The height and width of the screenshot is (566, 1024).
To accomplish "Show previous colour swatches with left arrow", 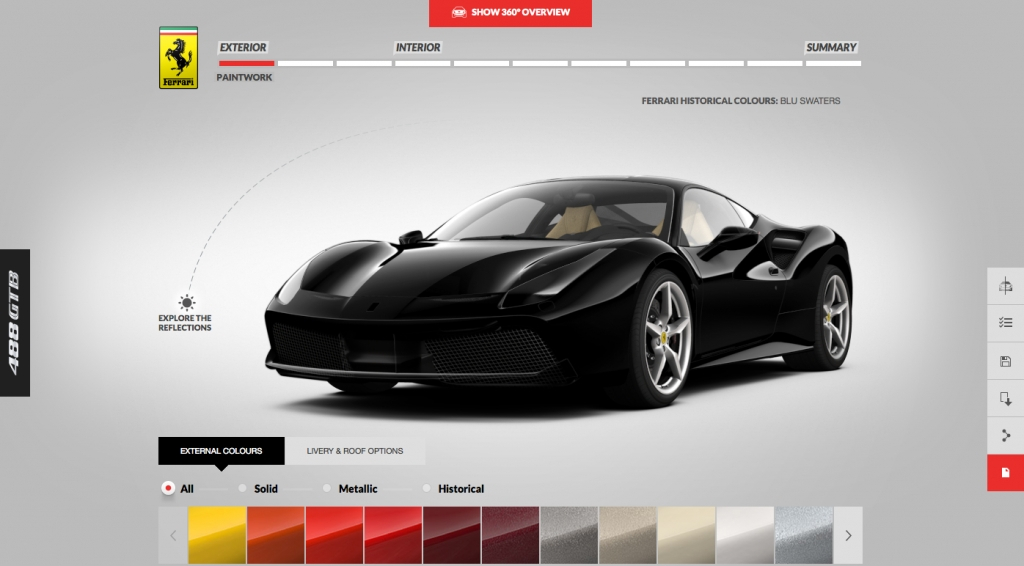I will (x=173, y=535).
